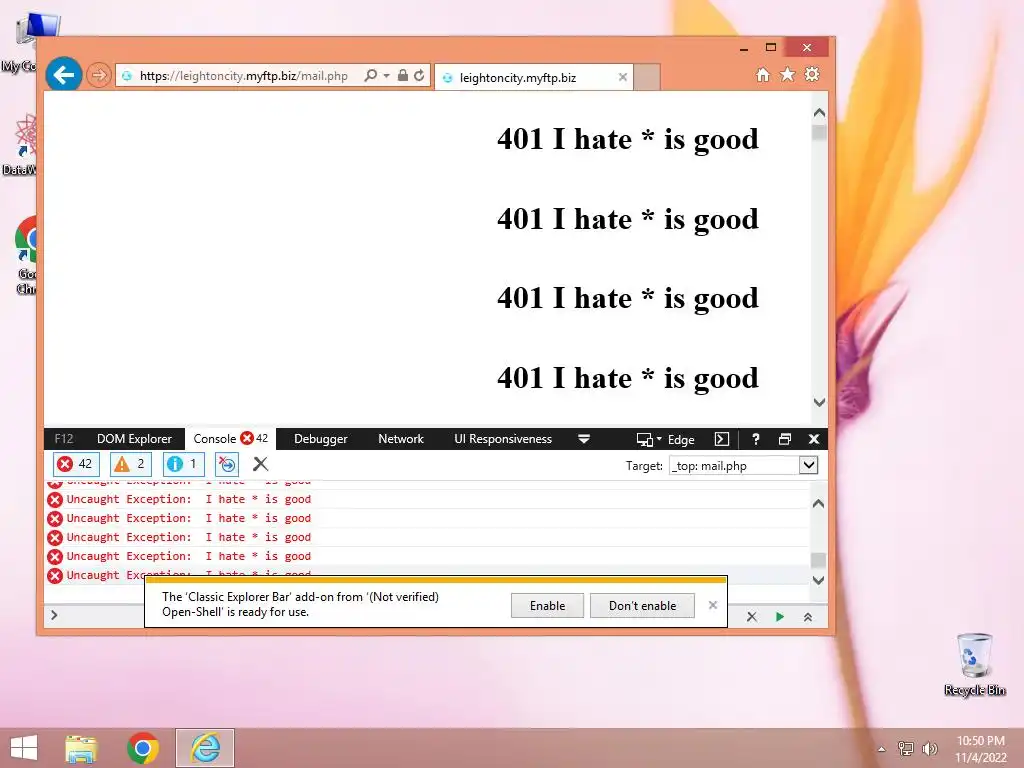Minimize the Internet Explorer window
Viewport: 1024px width, 768px height.
(x=744, y=48)
